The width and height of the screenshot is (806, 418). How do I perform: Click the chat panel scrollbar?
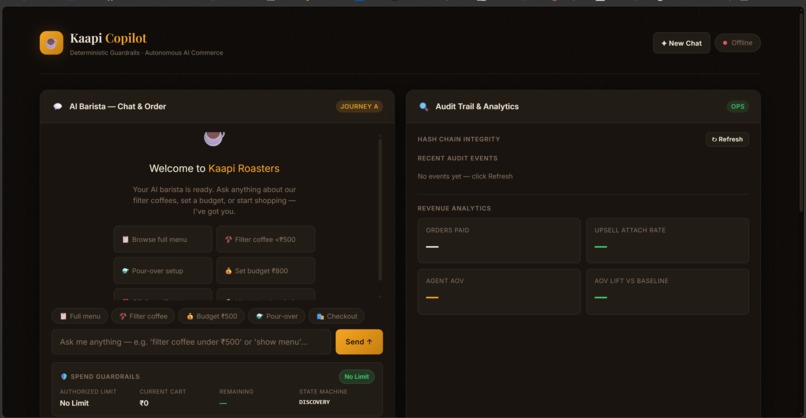coord(380,209)
